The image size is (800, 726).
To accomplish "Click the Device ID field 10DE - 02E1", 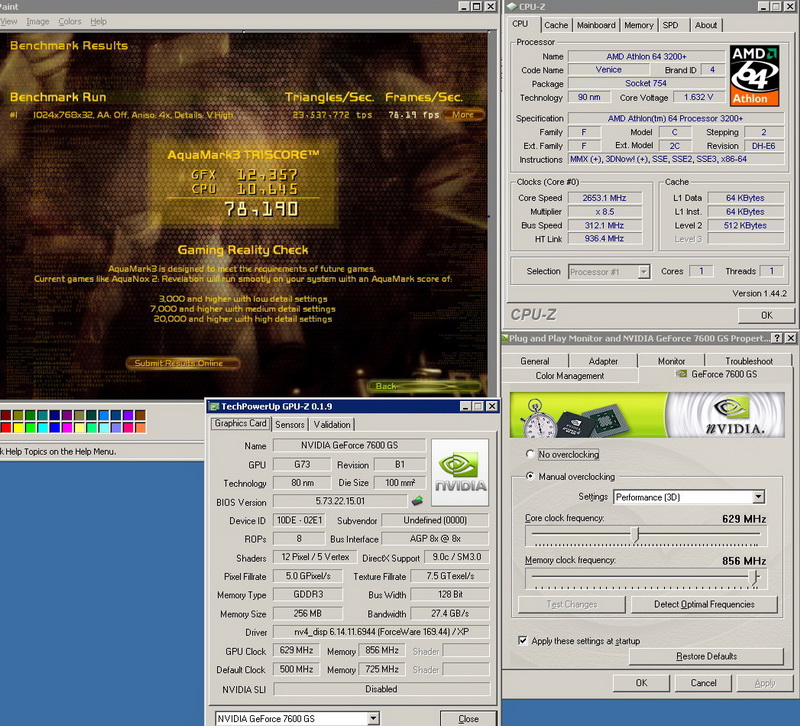I will tap(299, 520).
